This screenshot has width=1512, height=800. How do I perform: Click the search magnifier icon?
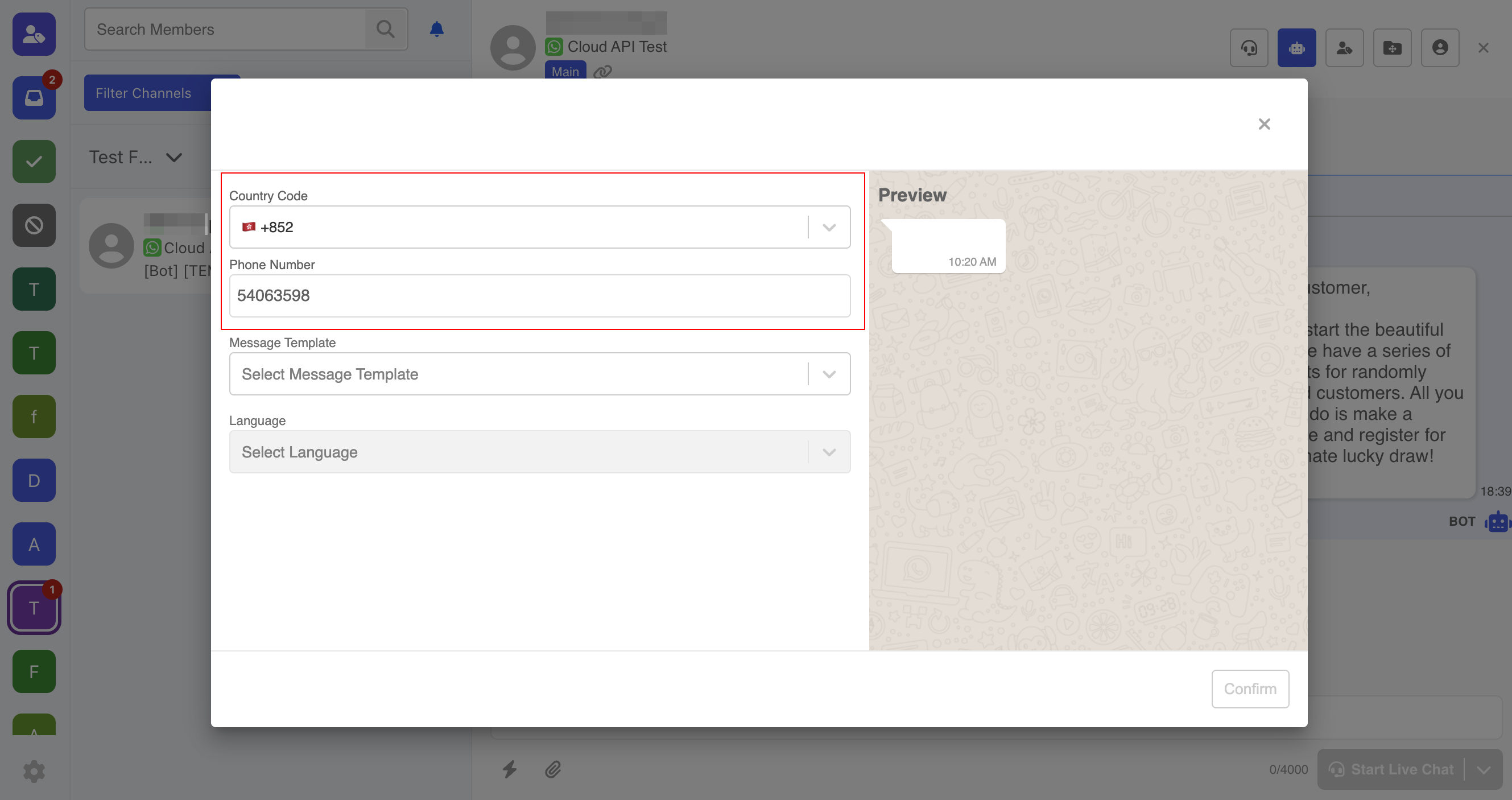point(386,30)
